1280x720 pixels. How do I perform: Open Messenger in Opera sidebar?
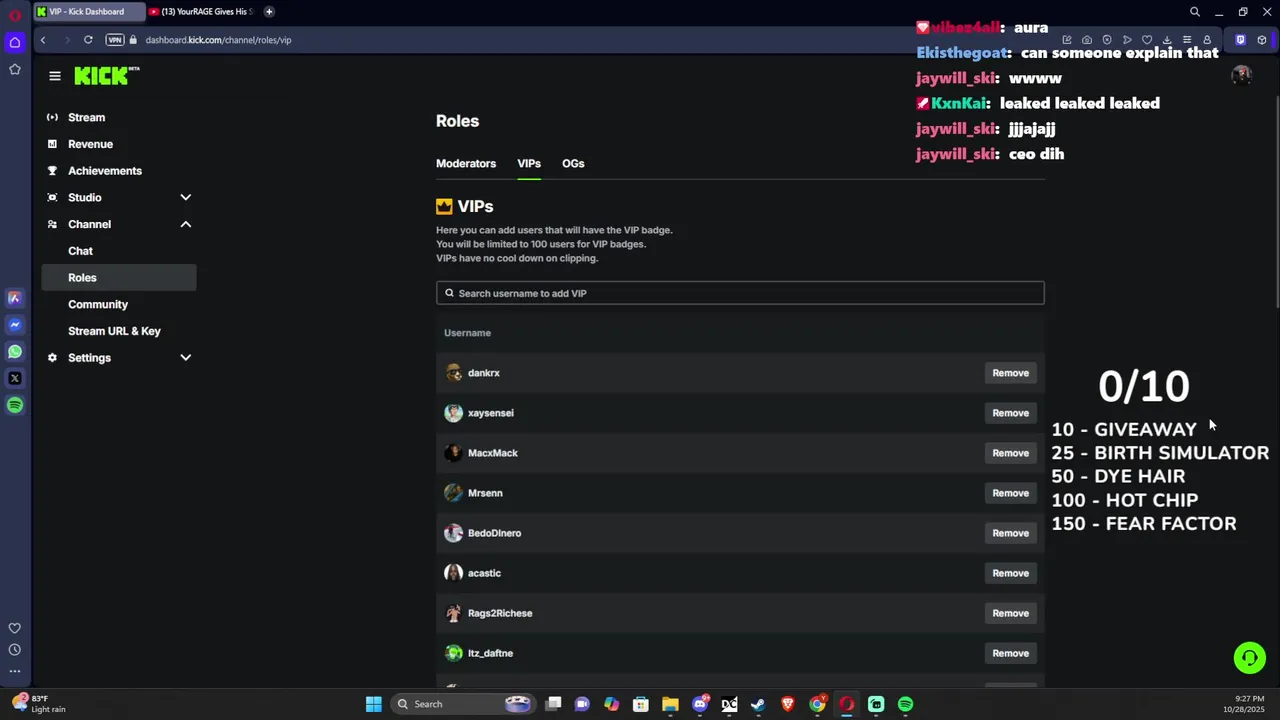tap(15, 325)
